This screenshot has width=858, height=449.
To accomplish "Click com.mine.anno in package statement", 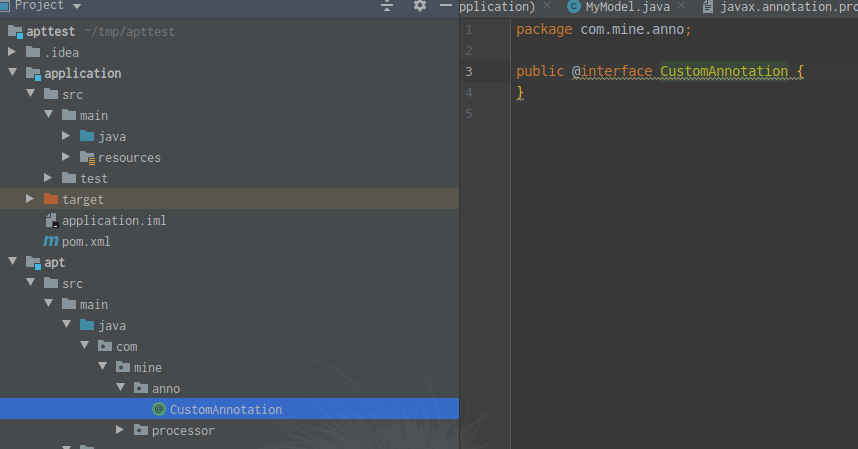I will [x=632, y=30].
